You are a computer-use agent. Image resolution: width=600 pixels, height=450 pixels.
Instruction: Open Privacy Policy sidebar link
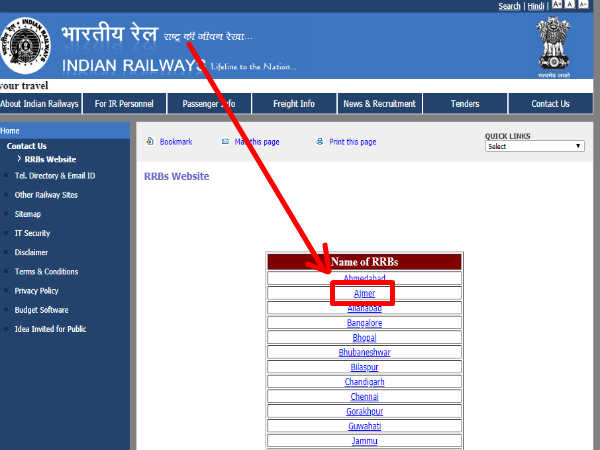pos(36,291)
